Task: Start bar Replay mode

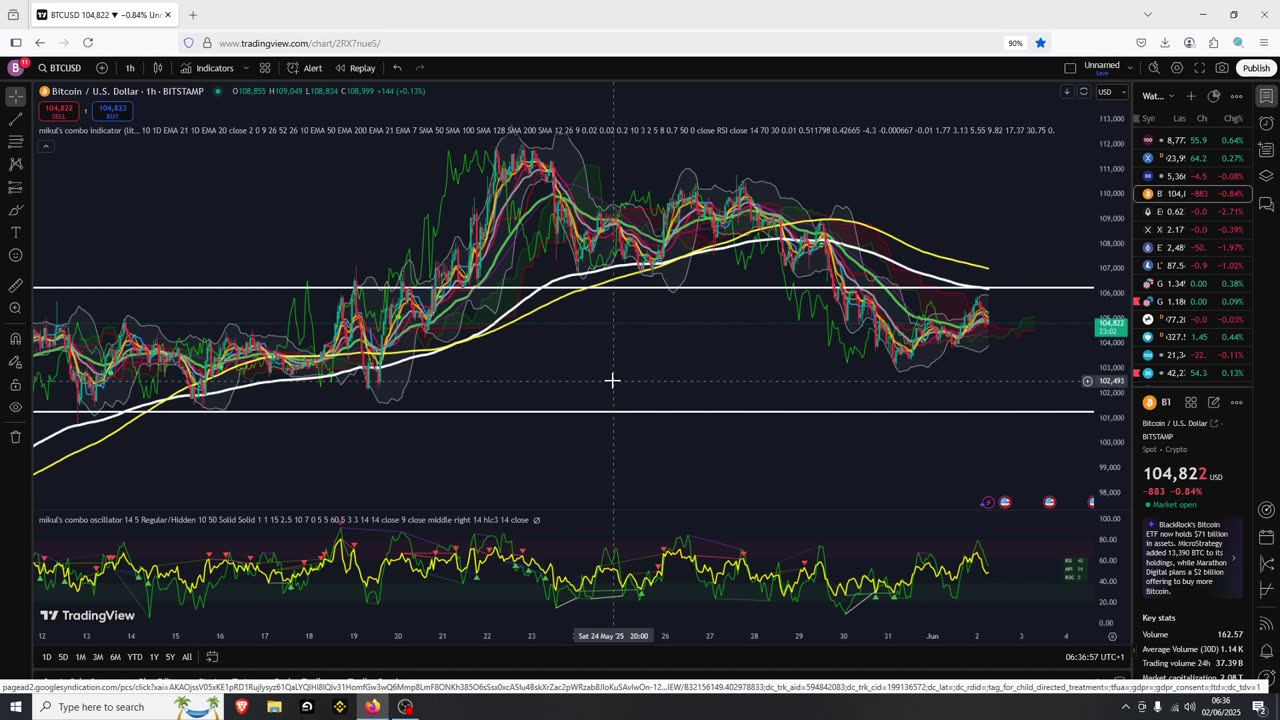Action: pyautogui.click(x=355, y=68)
